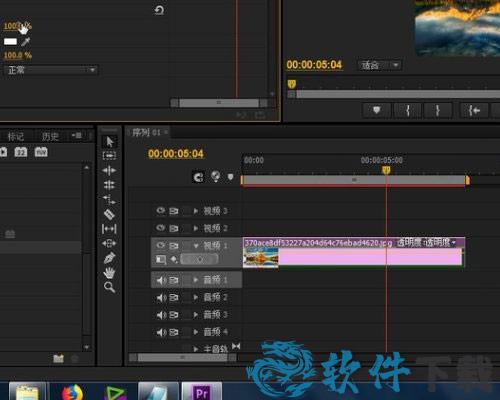Viewport: 500px width, 400px height.
Task: Click the timeline timecode 00:00:05:04
Action: click(x=176, y=154)
